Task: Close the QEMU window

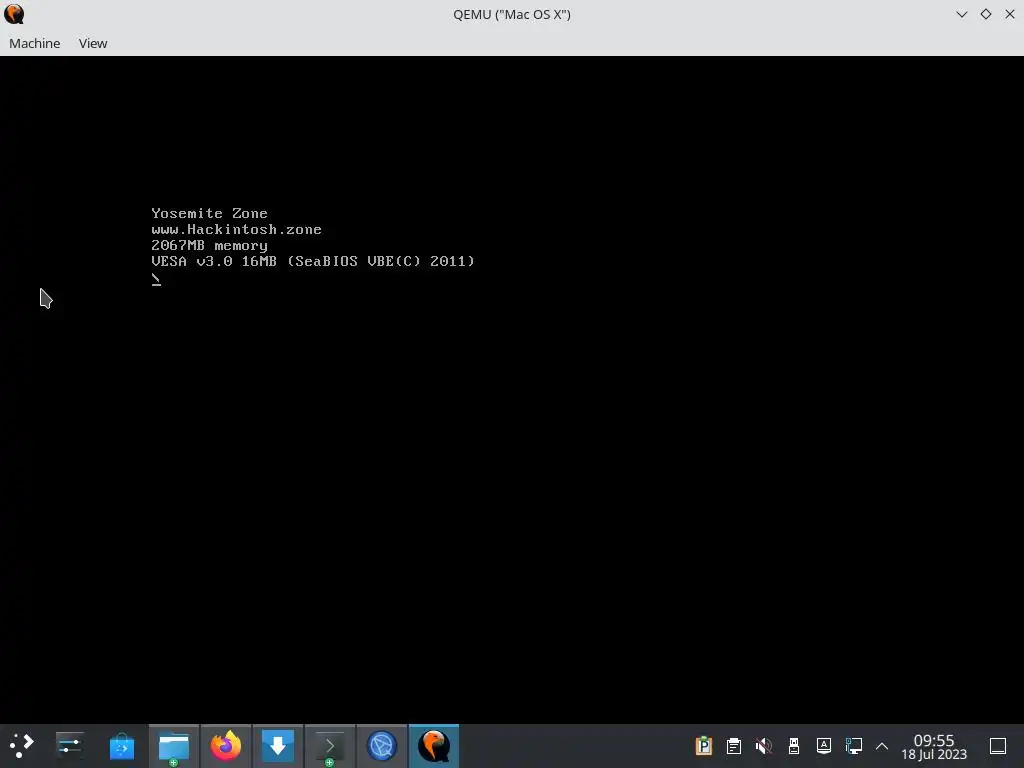Action: click(x=1010, y=14)
